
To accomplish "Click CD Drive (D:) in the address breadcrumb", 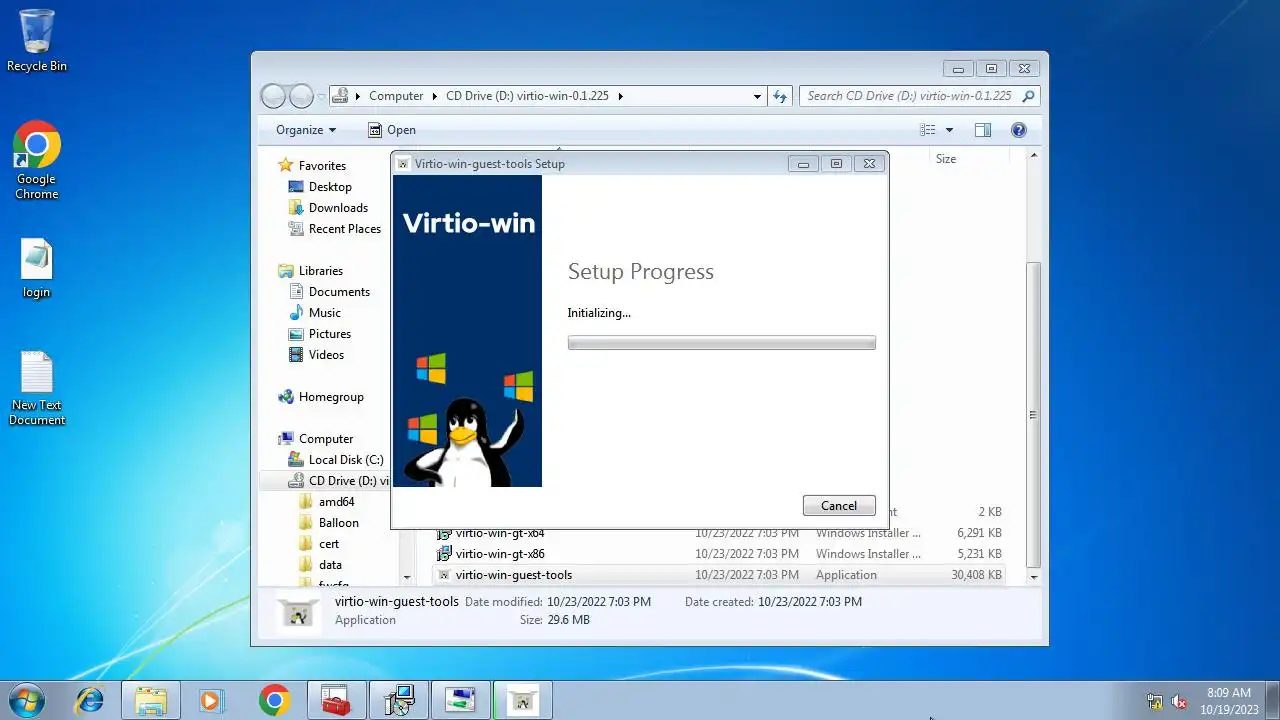I will pyautogui.click(x=527, y=96).
